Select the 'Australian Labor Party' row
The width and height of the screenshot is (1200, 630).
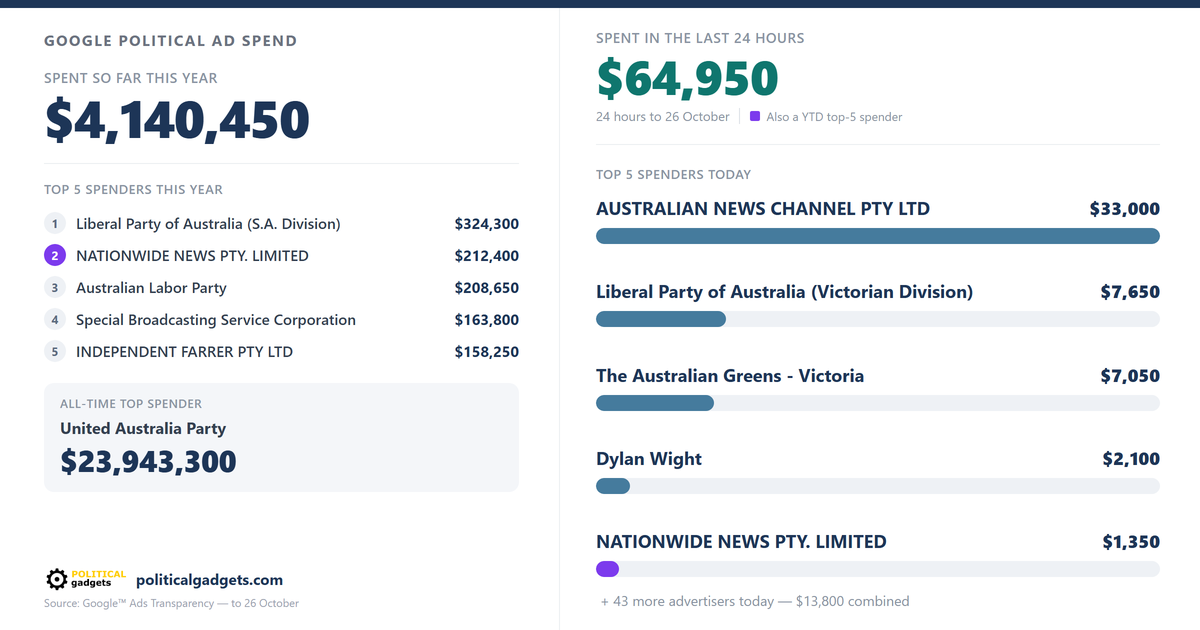tap(281, 288)
